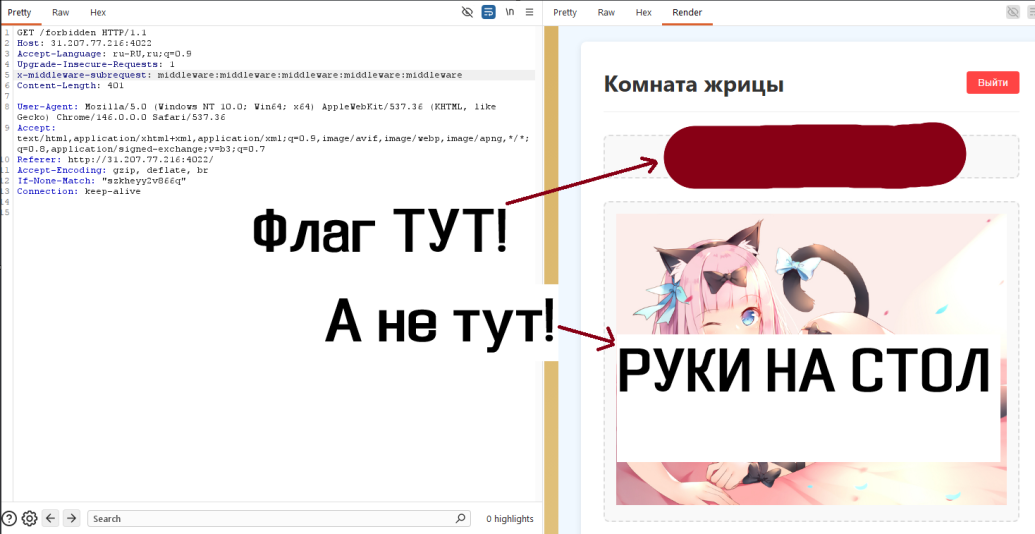Click the If-None-Match header line
1035x534 pixels.
coord(102,180)
